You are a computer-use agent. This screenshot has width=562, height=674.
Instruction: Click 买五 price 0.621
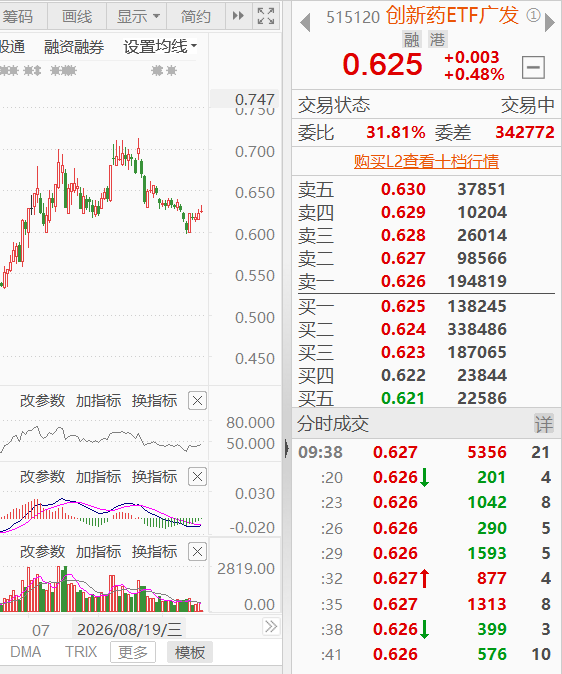[x=403, y=398]
